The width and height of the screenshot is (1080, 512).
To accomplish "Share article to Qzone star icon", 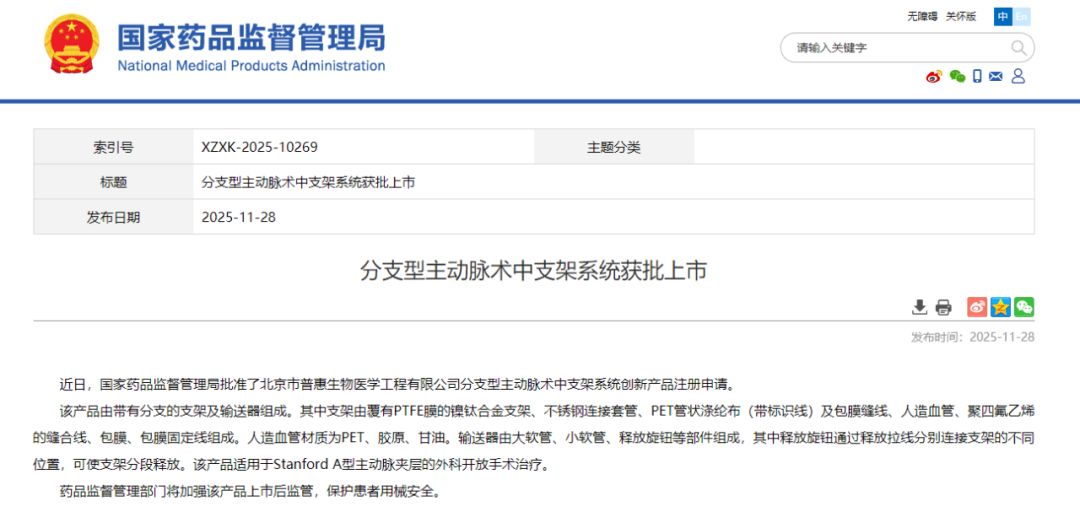I will (x=1001, y=307).
